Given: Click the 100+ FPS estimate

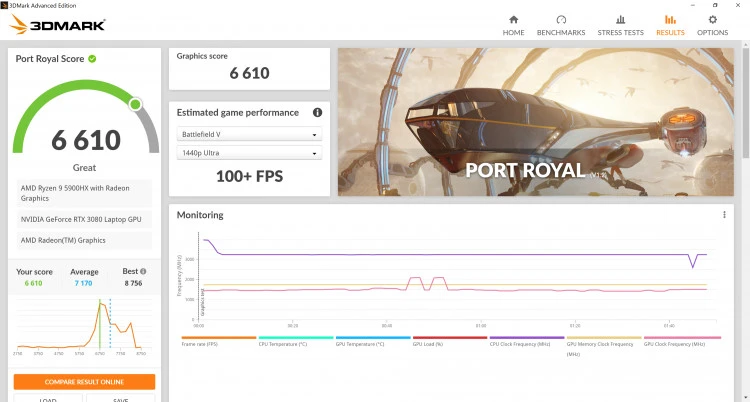Looking at the screenshot, I should click(x=249, y=176).
